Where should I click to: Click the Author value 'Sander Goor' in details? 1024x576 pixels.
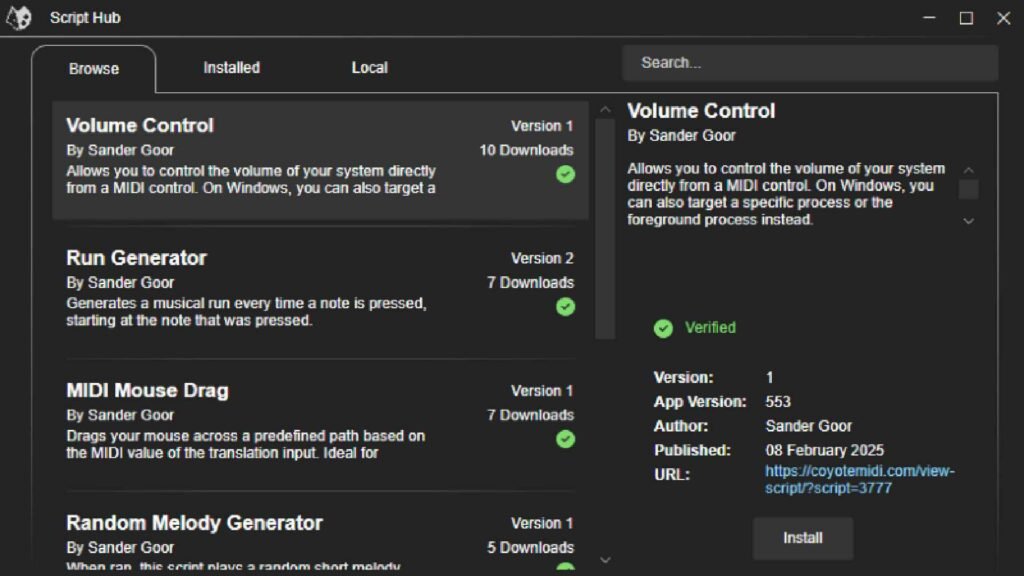(808, 426)
